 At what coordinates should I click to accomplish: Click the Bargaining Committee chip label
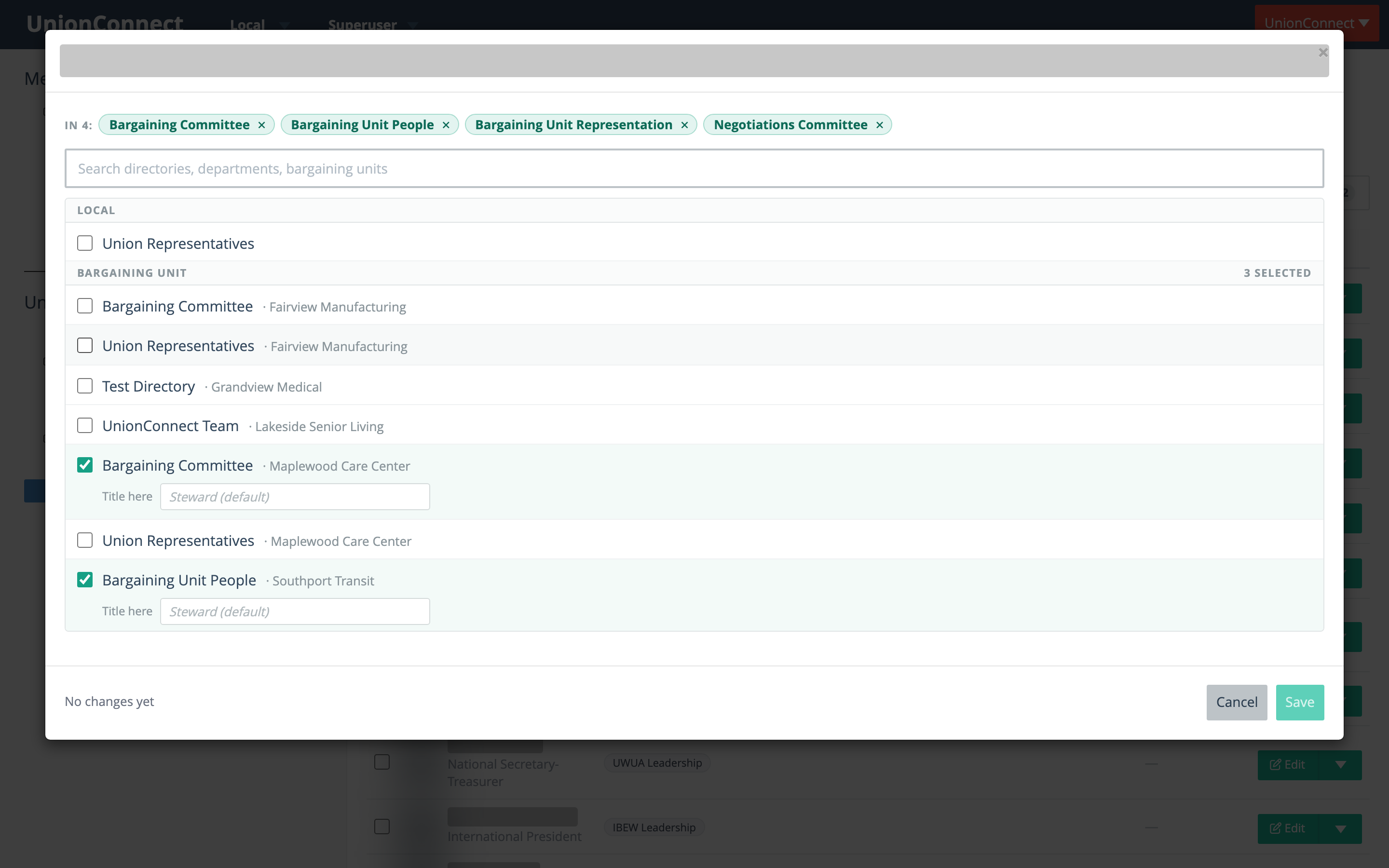(x=179, y=124)
